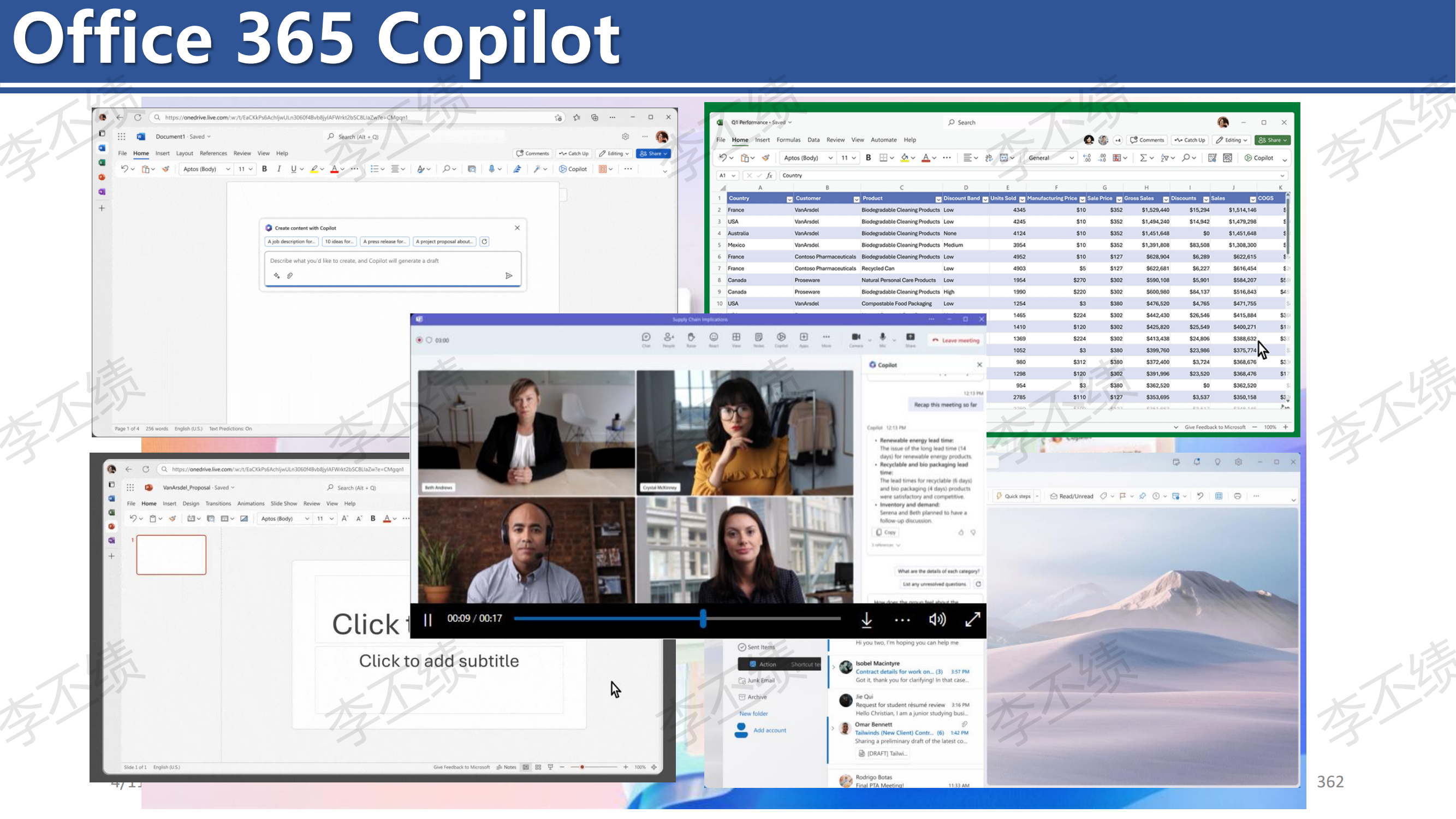Open the Product column filter dropdown in Excel

[938, 199]
